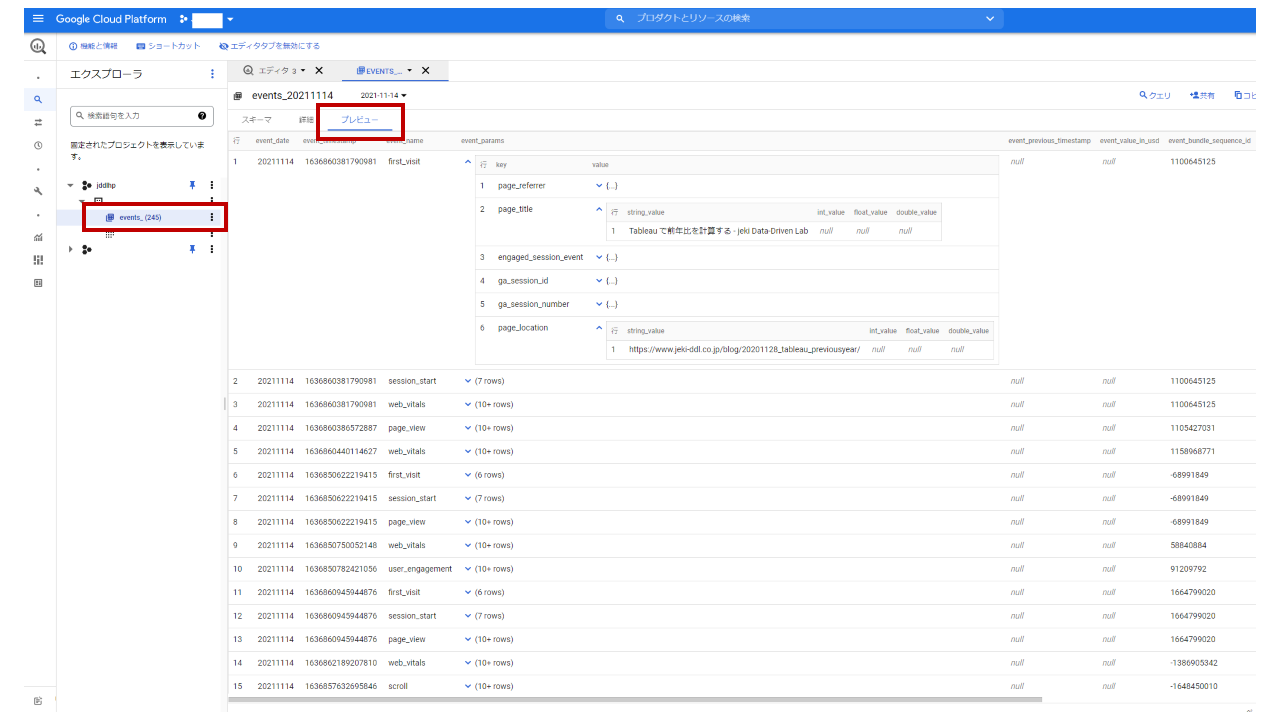Click the 共有 share button

(1202, 94)
